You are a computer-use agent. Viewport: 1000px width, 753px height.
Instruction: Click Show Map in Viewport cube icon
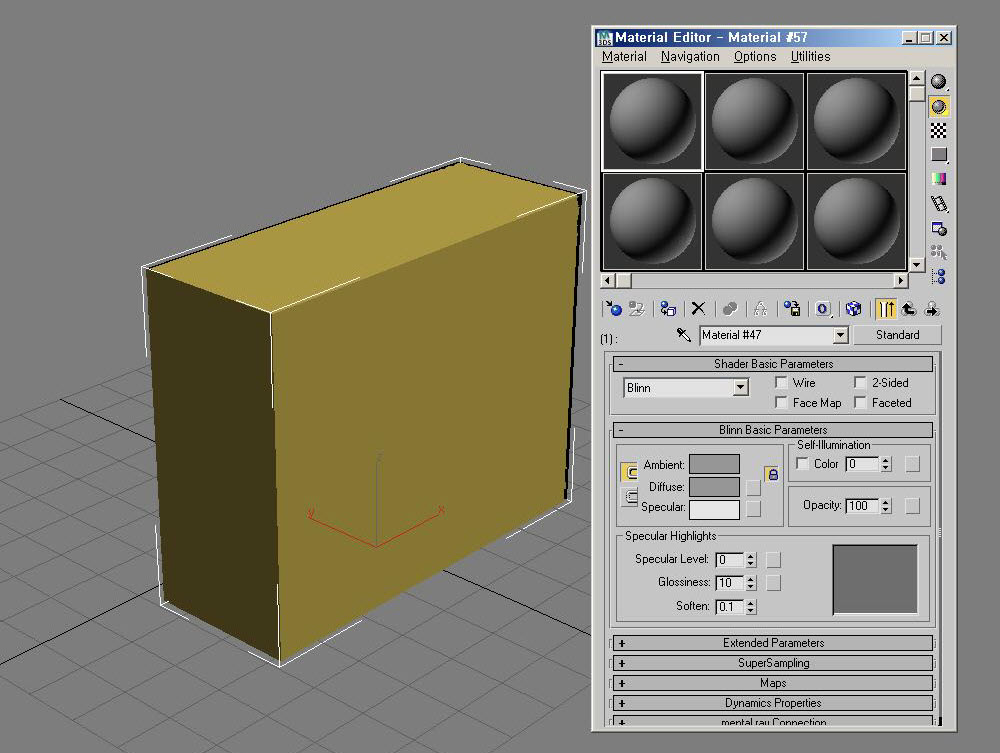[853, 309]
